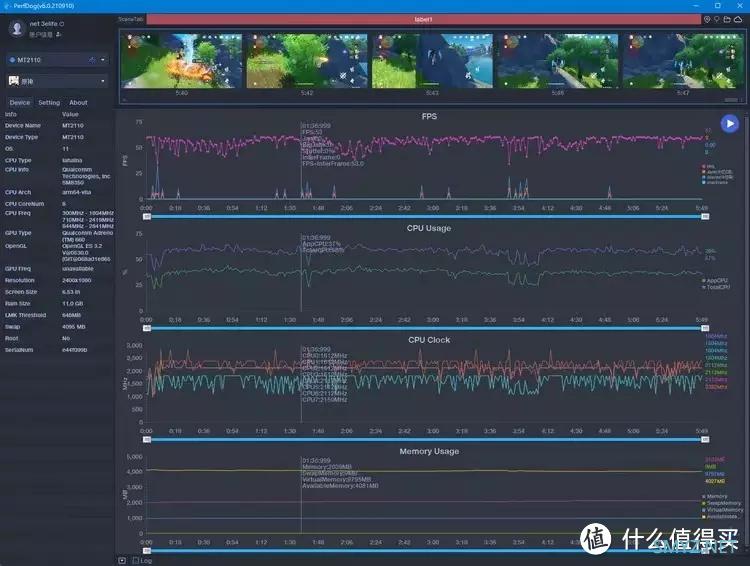This screenshot has height=566, width=750.
Task: Click the CPU Usage chart left range handle
Action: tap(147, 328)
